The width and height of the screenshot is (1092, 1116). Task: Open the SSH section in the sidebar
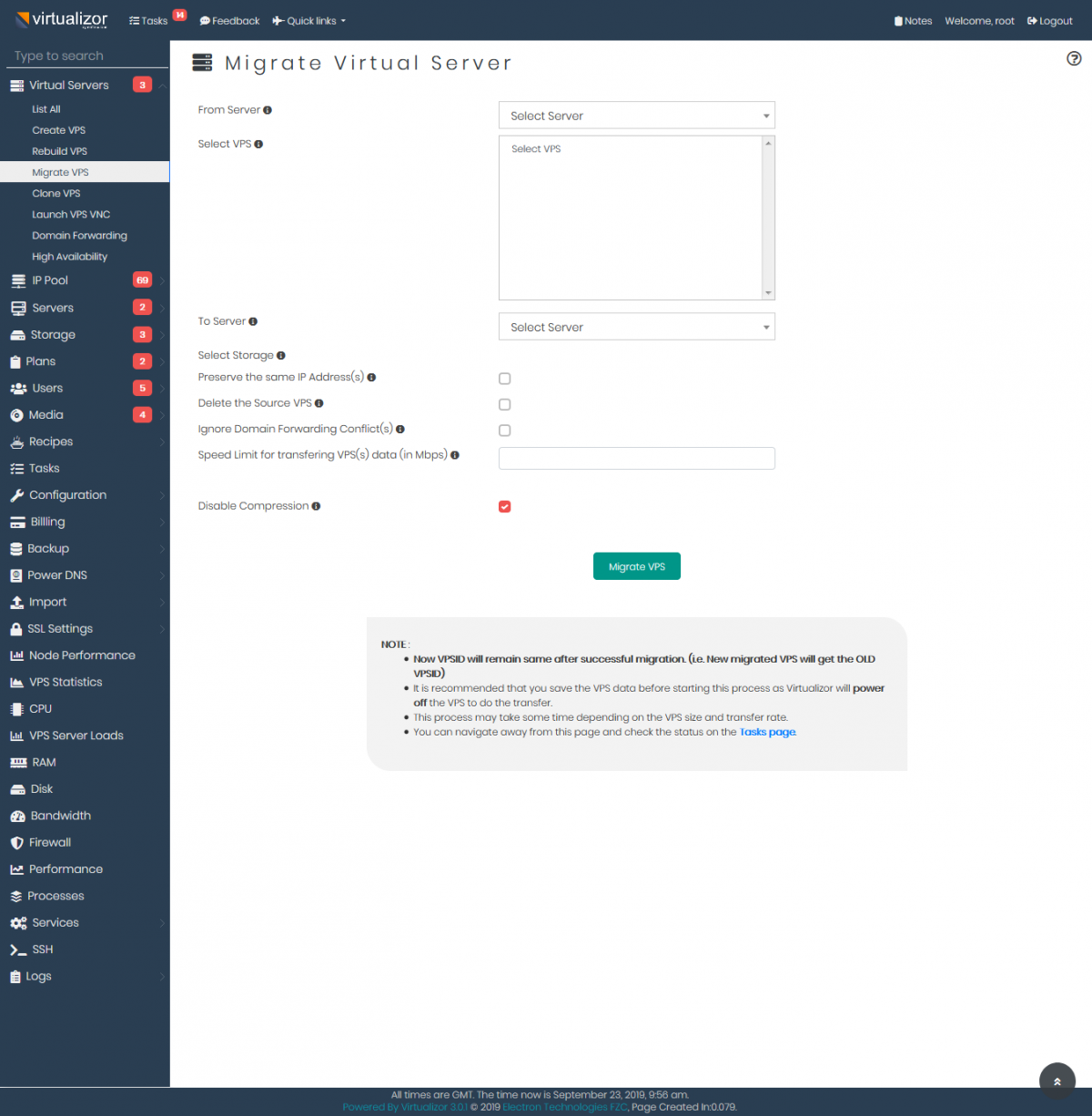[x=41, y=949]
